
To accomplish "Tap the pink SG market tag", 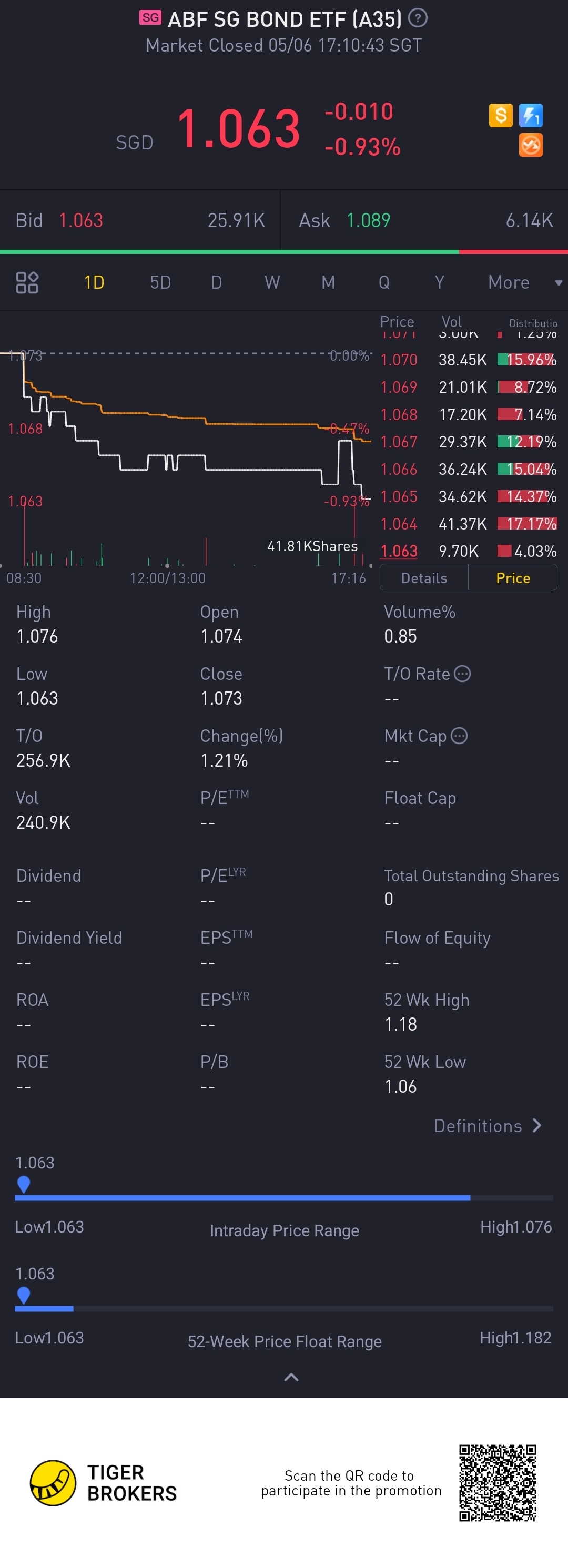I will coord(150,18).
